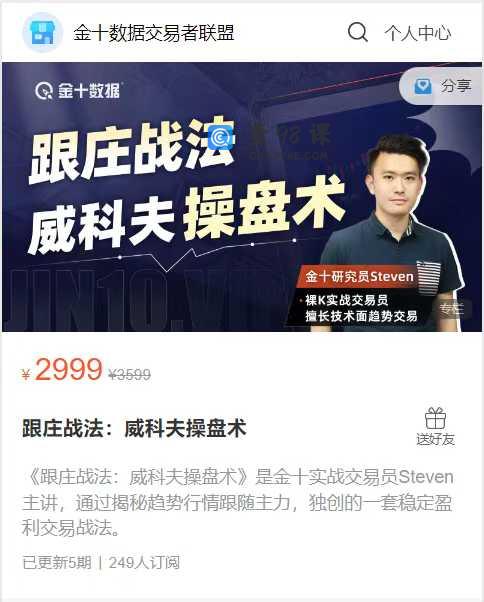Click the Jin10 logo on banner
Screen dimensions: 484x602
pyautogui.click(x=78, y=91)
